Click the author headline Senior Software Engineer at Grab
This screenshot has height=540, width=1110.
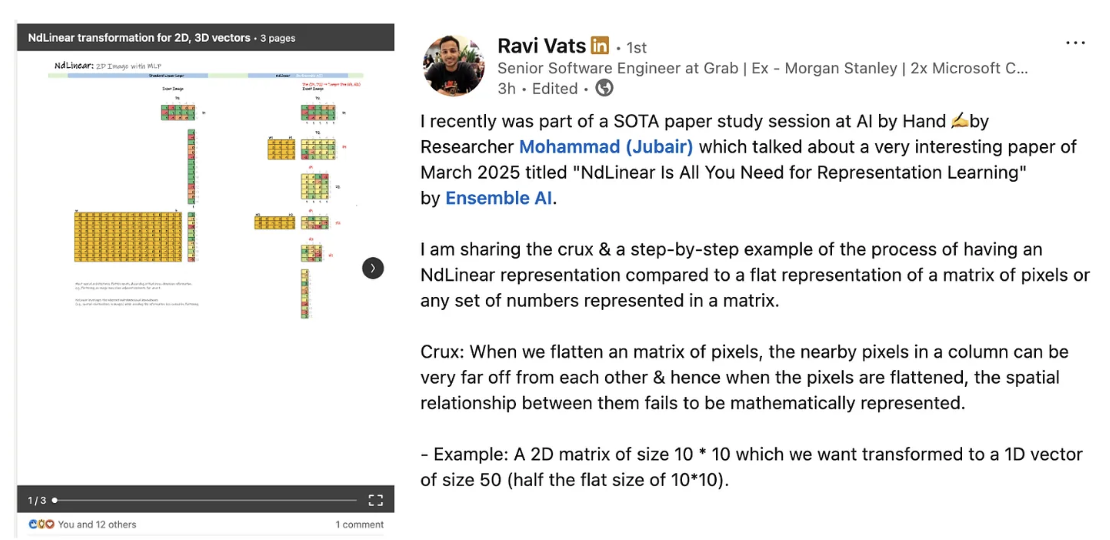(x=762, y=69)
